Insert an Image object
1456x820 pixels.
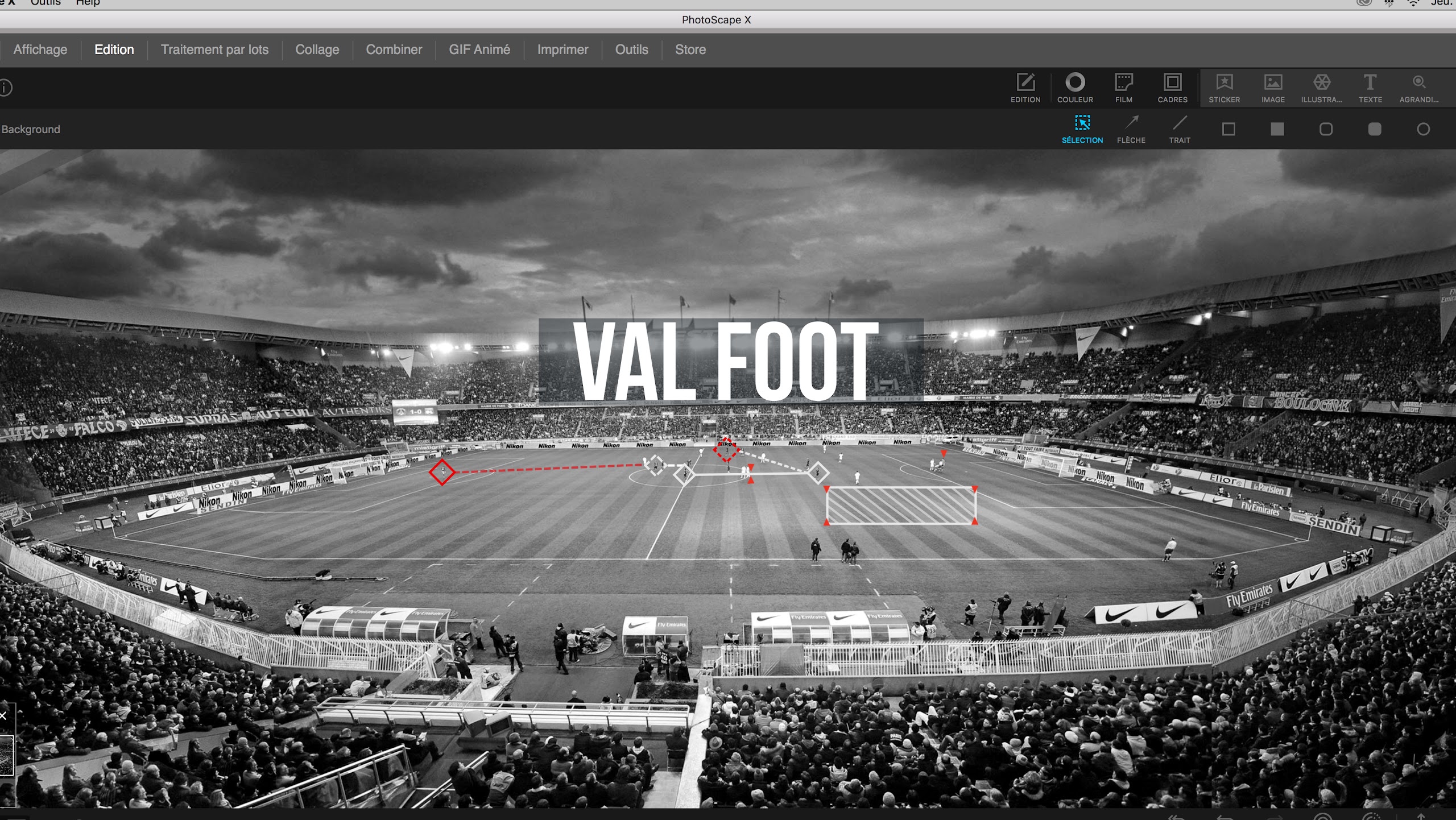tap(1273, 88)
